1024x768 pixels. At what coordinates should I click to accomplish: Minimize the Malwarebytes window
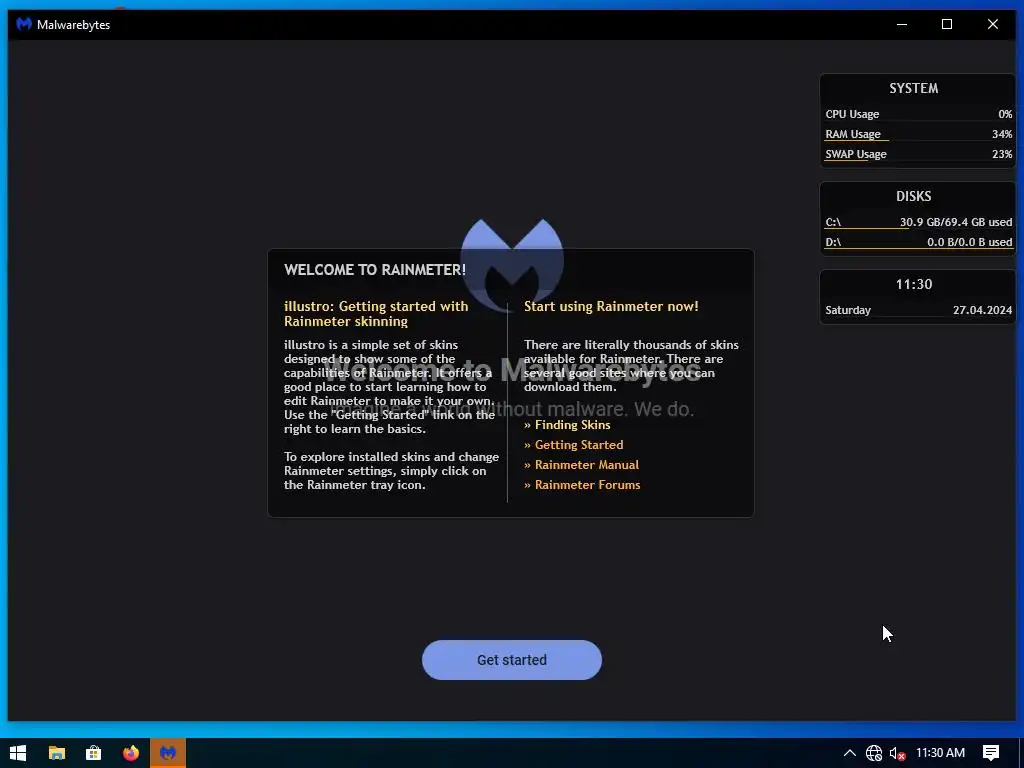902,24
